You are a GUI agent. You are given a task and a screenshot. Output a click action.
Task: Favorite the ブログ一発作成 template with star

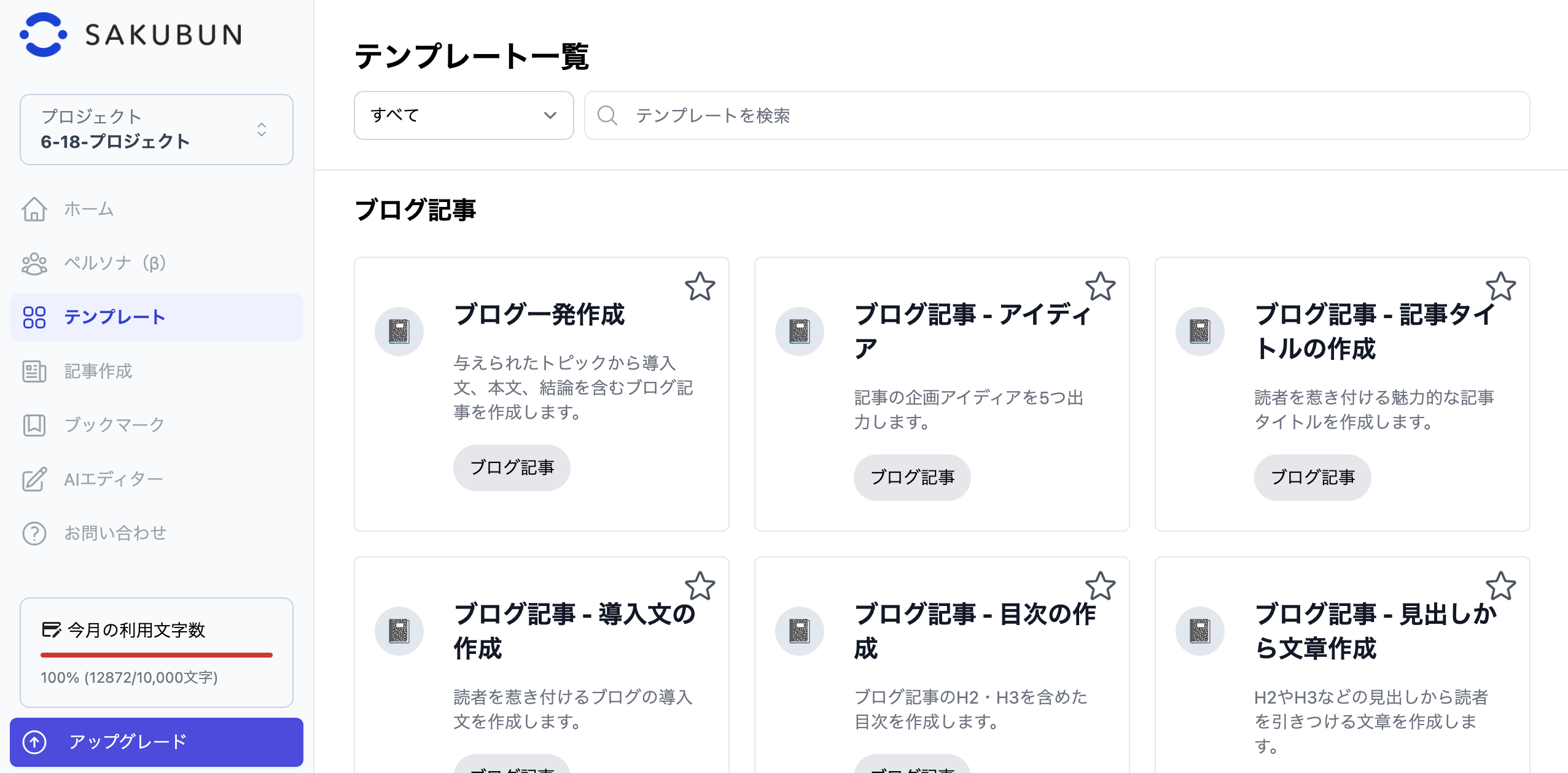click(700, 287)
